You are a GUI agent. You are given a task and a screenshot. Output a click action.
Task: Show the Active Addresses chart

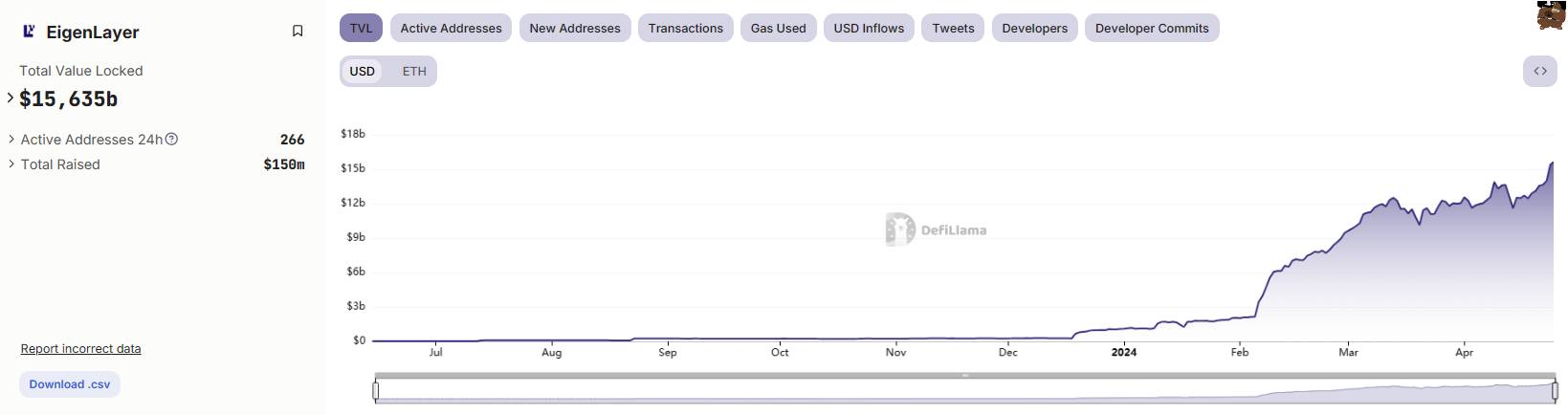point(451,28)
